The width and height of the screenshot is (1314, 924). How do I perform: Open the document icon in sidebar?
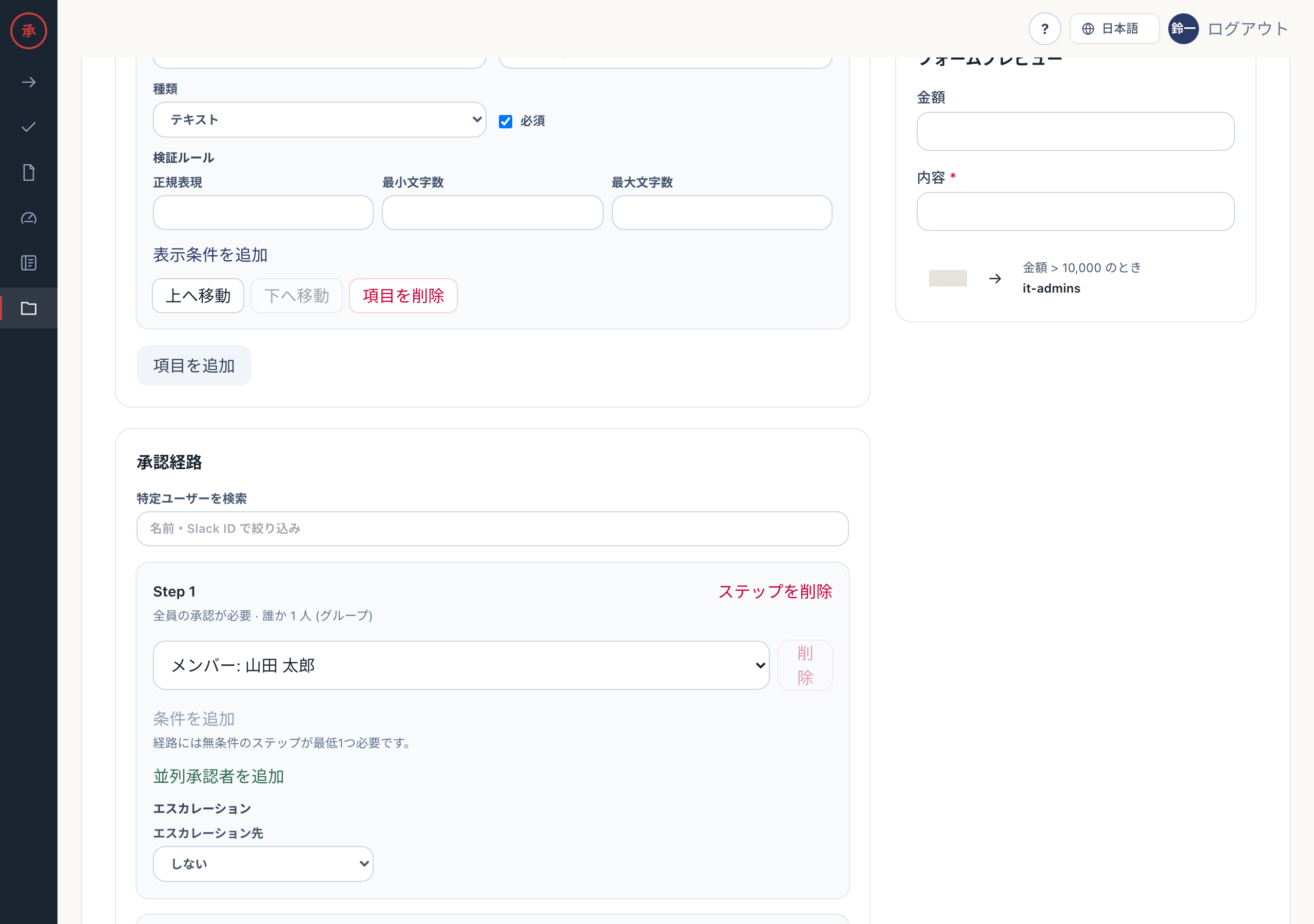29,172
